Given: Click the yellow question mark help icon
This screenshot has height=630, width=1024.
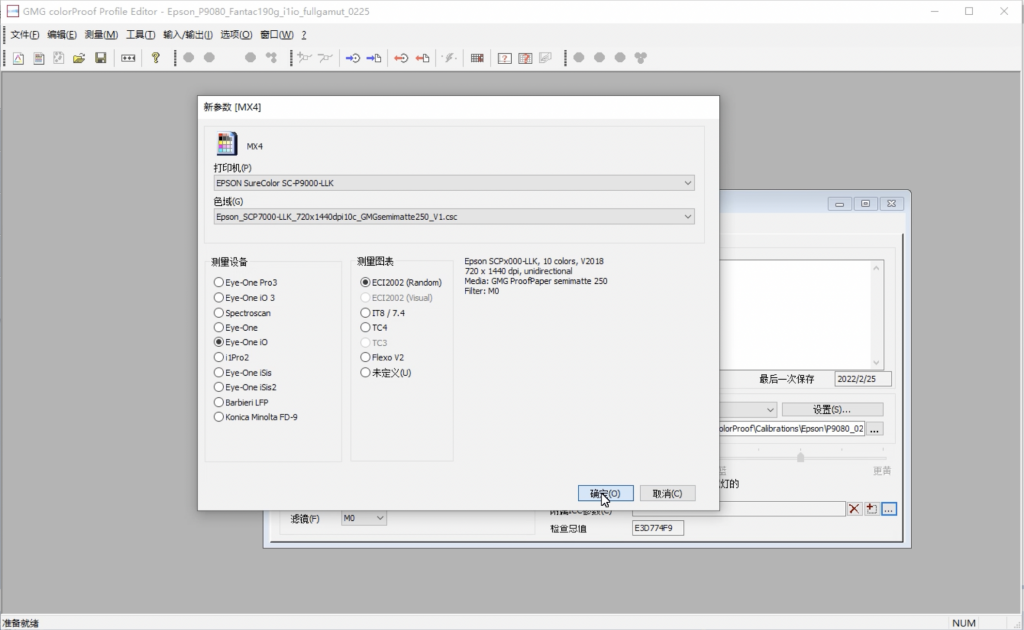Looking at the screenshot, I should 155,58.
